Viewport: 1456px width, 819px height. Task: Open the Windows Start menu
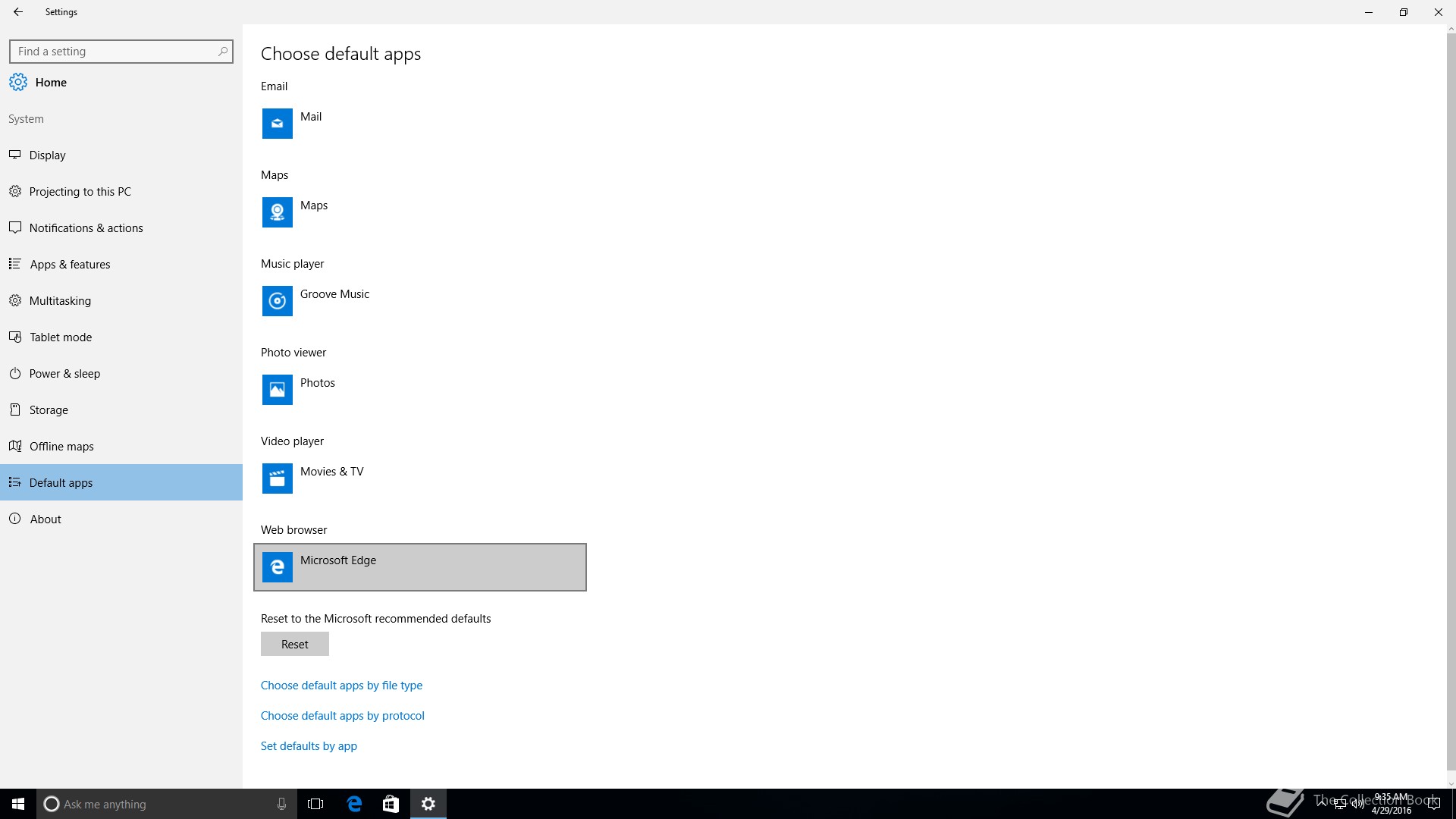pyautogui.click(x=18, y=804)
